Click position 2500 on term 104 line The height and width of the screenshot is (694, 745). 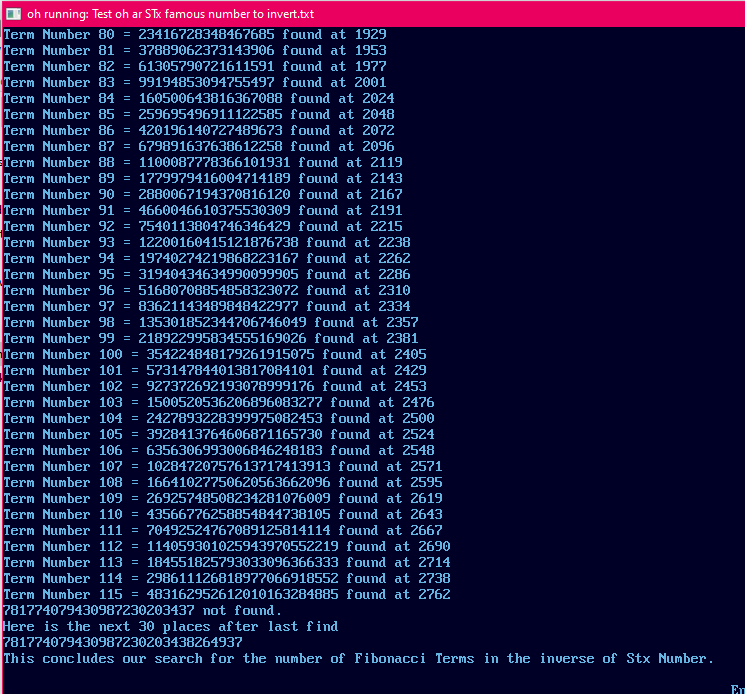(x=418, y=418)
